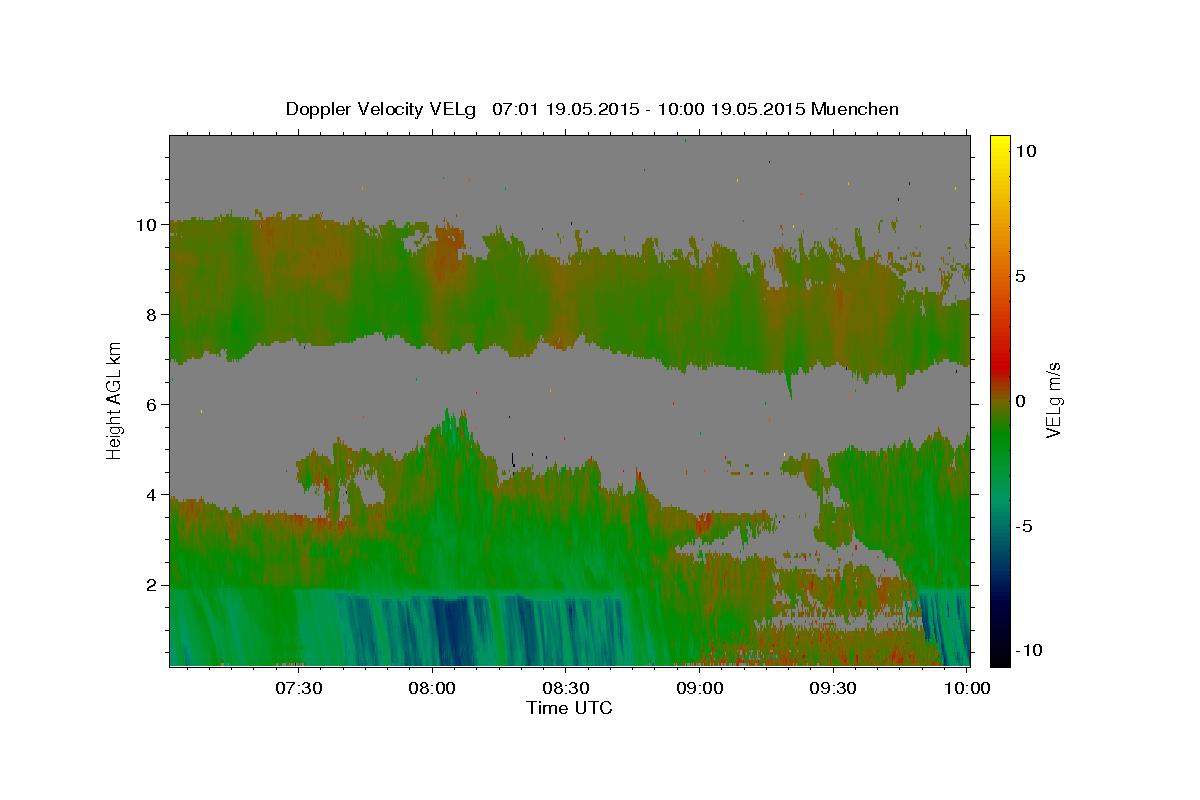Click the yellow top of the colorbar

[x=999, y=142]
